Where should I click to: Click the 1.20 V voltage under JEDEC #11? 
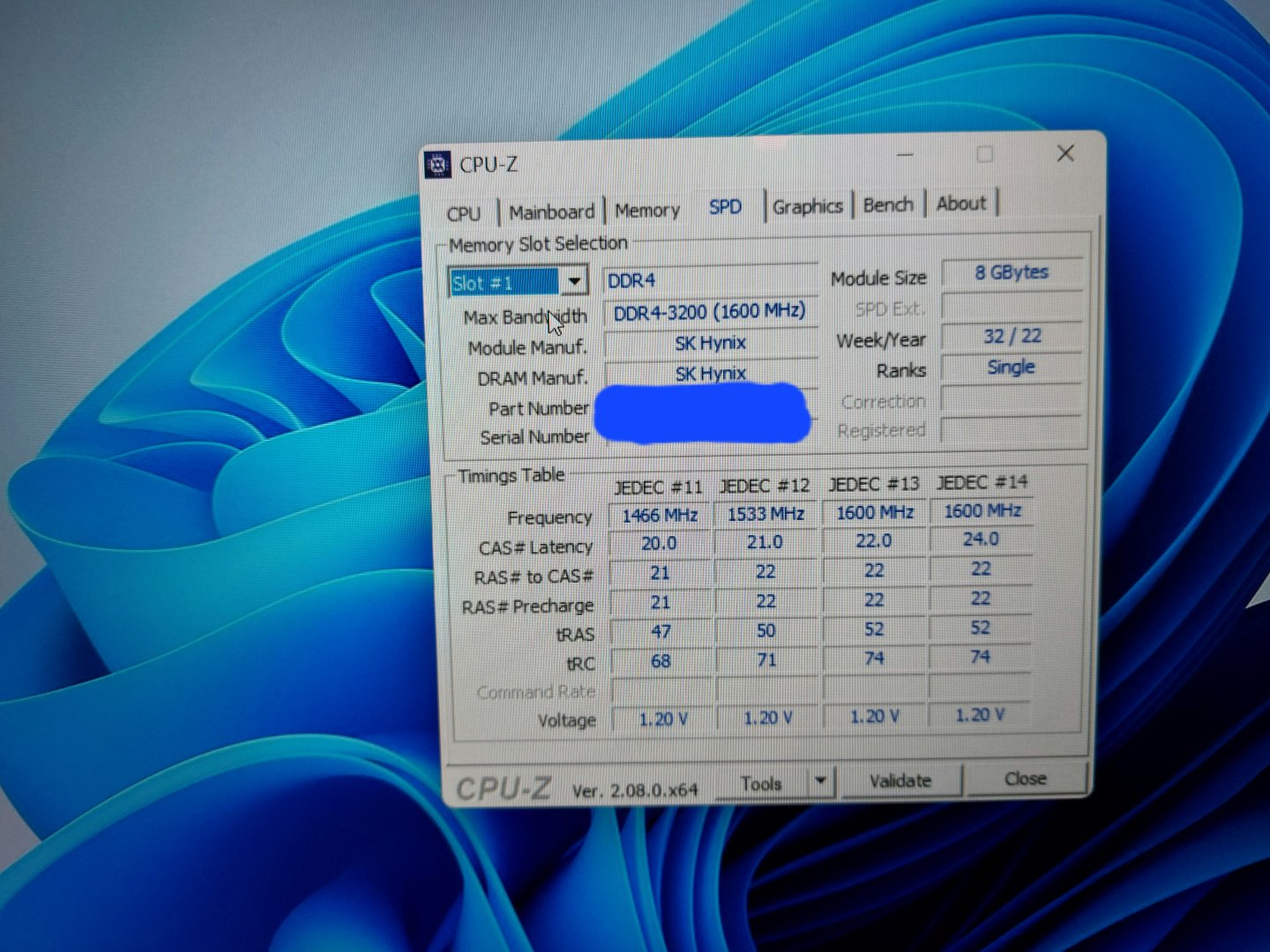[x=663, y=719]
